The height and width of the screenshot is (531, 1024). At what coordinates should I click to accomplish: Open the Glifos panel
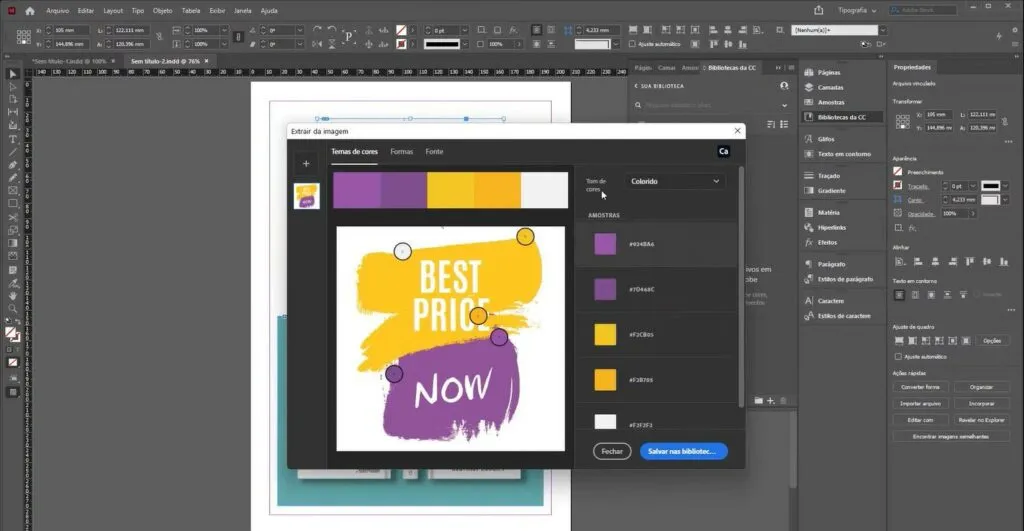(x=826, y=139)
